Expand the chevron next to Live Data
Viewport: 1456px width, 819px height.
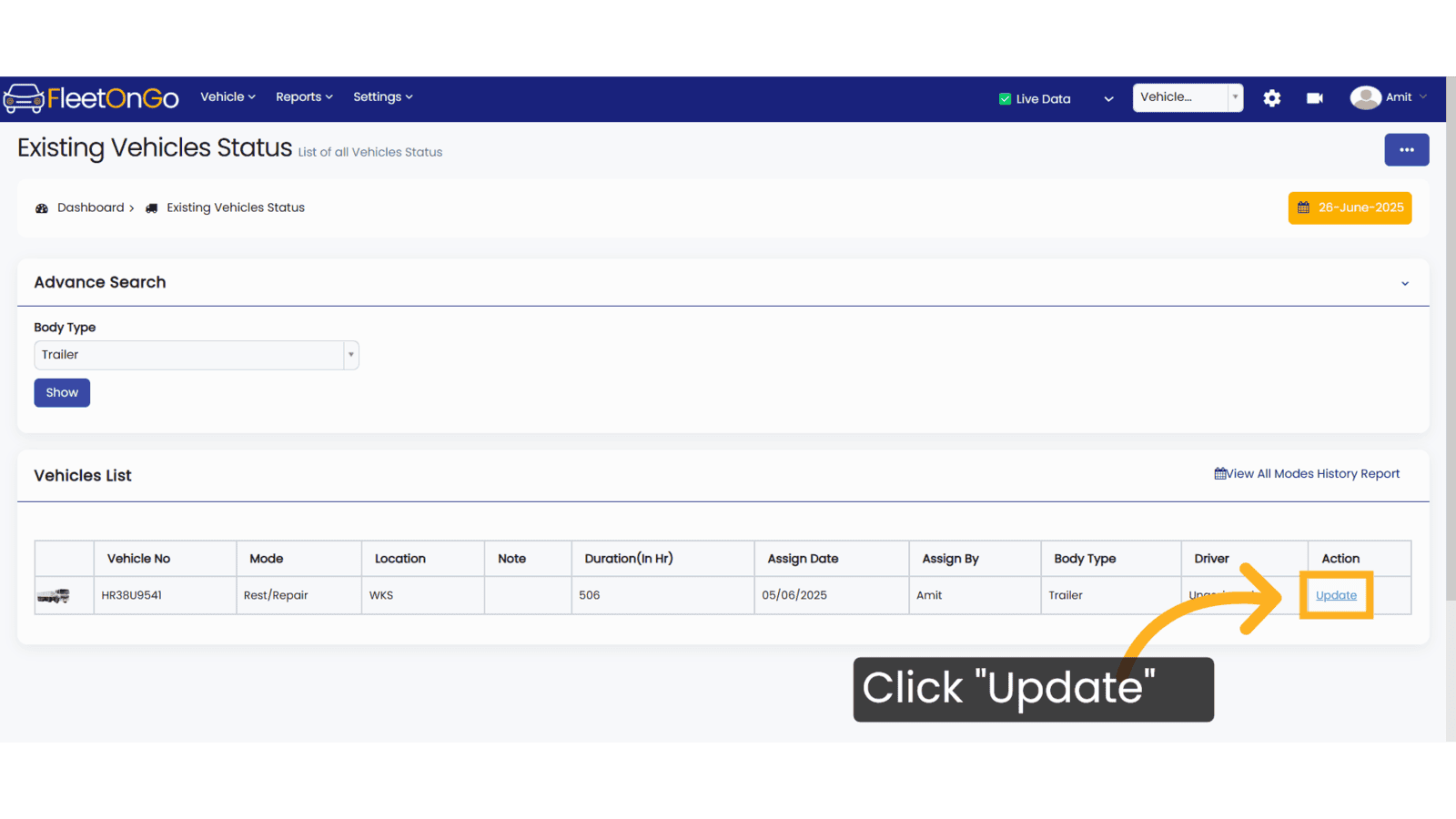pos(1108,99)
